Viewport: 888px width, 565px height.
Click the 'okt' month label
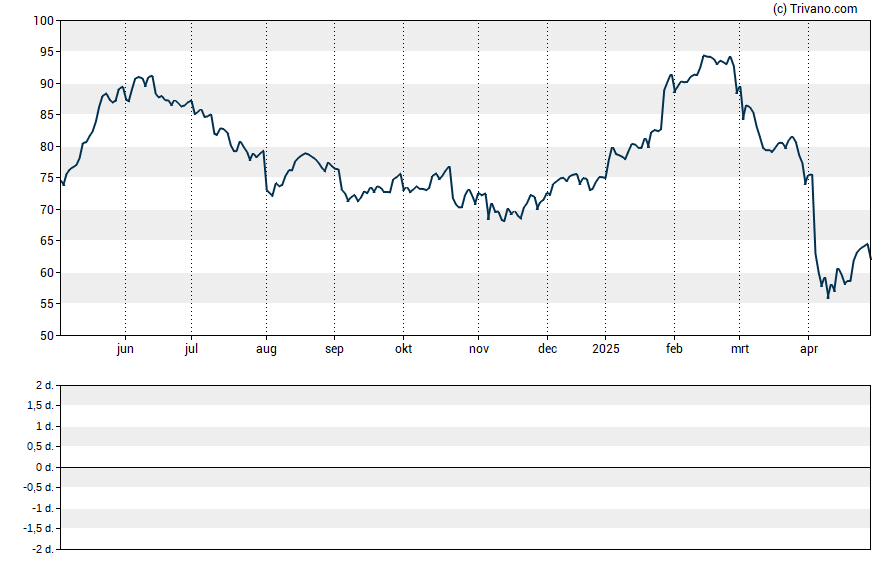(x=403, y=349)
